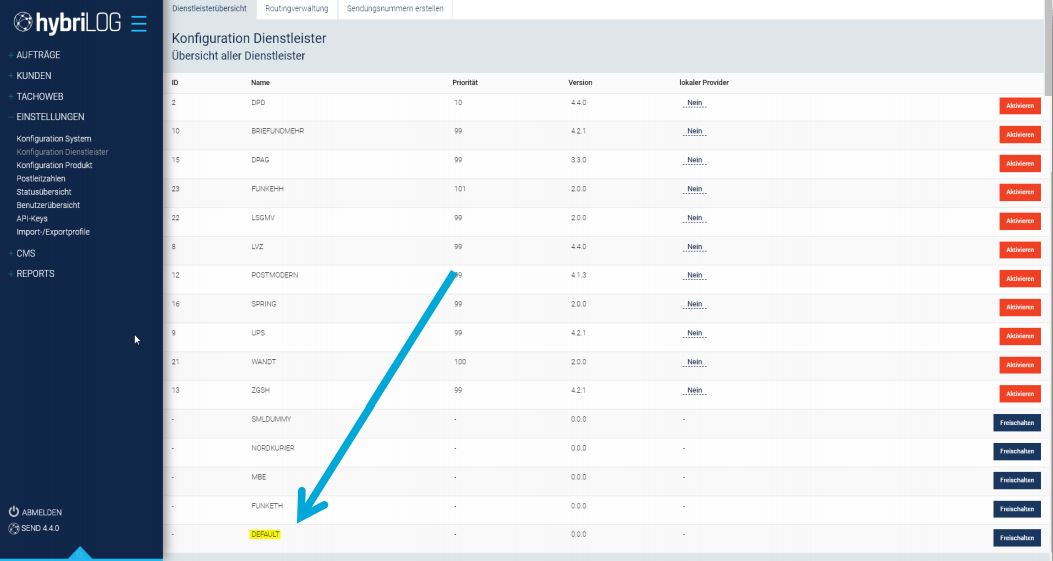Viewport: 1053px width, 561px height.
Task: Click Freischalten for SMLDUMMY
Action: (x=1017, y=423)
